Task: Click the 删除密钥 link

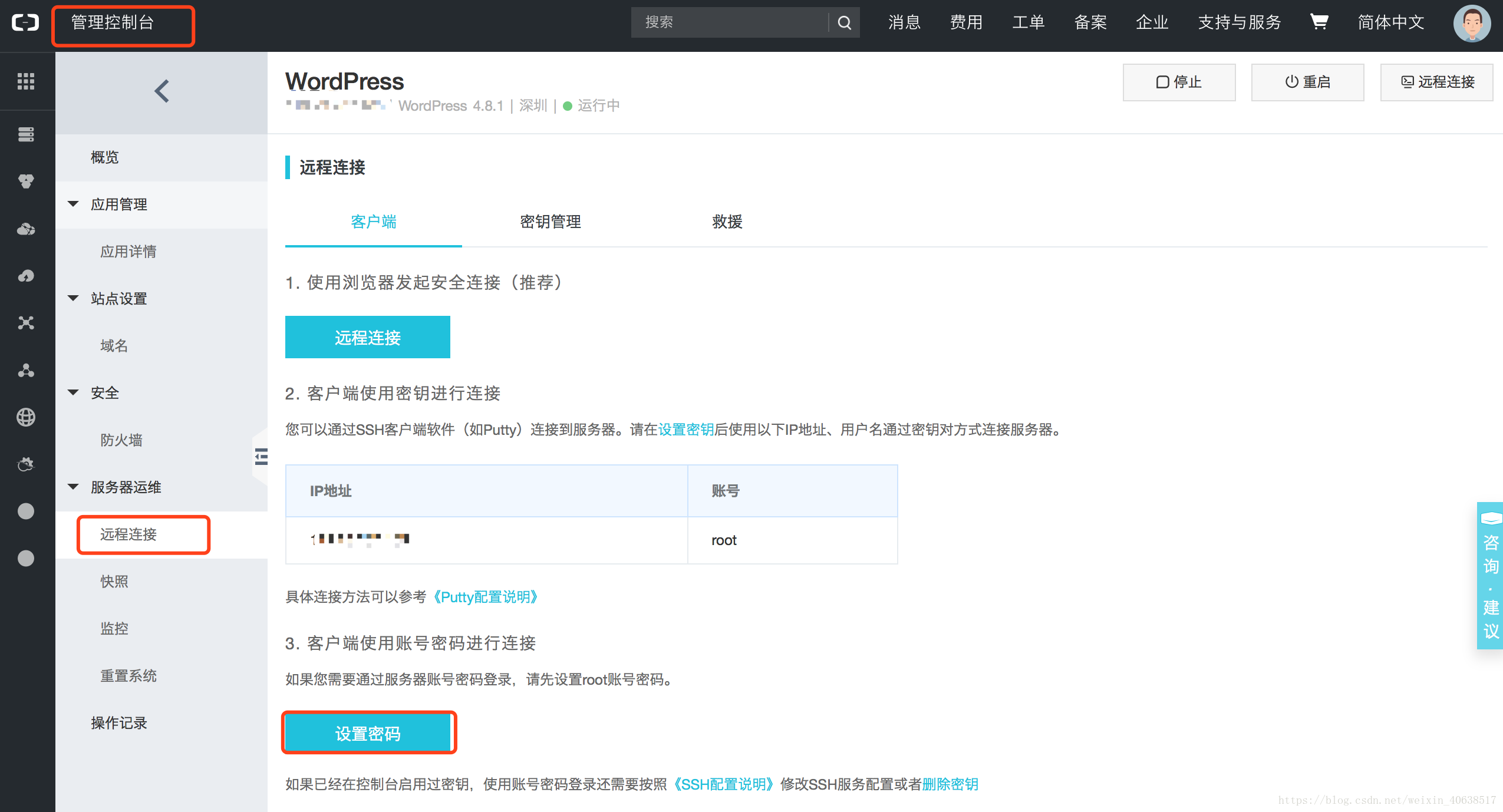Action: click(x=950, y=784)
